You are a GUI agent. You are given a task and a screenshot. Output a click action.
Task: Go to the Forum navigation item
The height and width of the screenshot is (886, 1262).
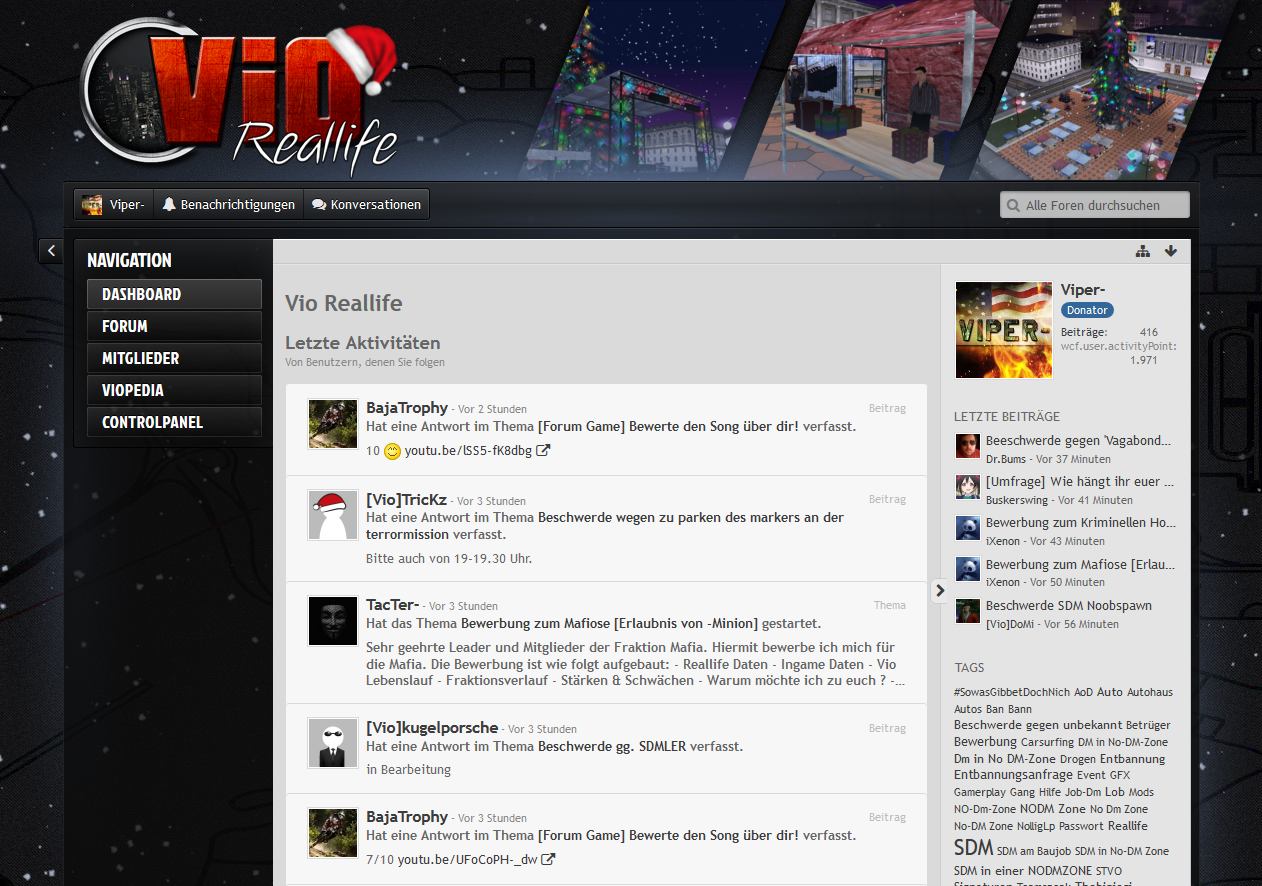click(x=174, y=326)
